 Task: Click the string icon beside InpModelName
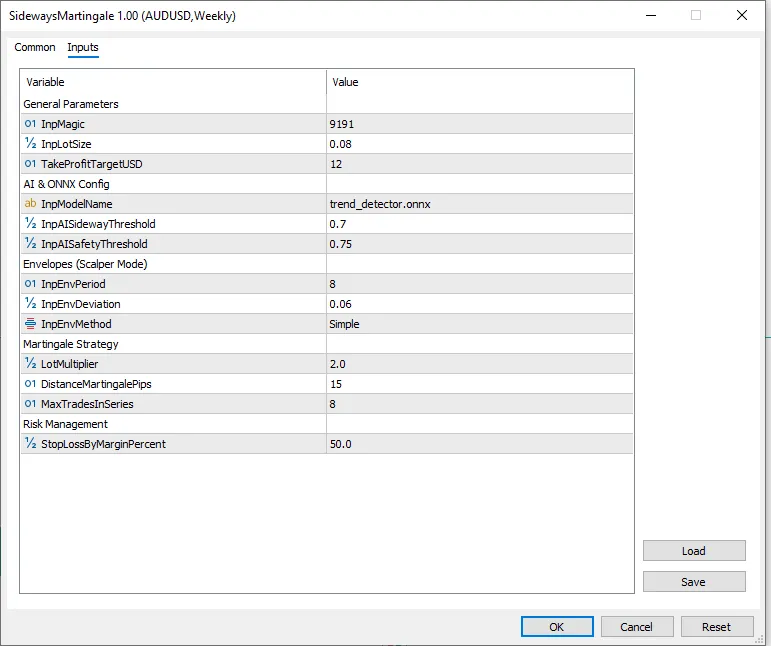30,204
